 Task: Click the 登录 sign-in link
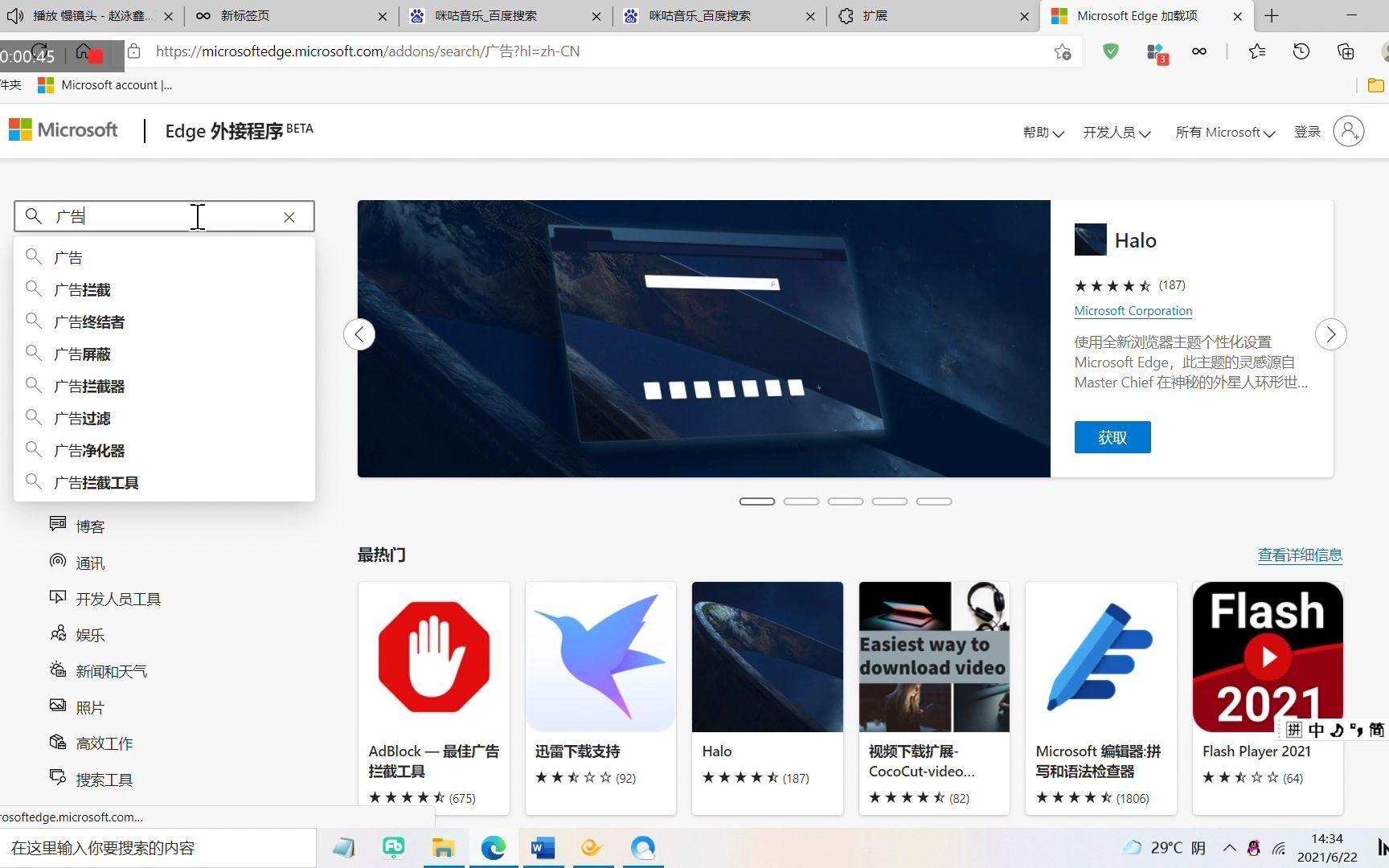point(1307,132)
